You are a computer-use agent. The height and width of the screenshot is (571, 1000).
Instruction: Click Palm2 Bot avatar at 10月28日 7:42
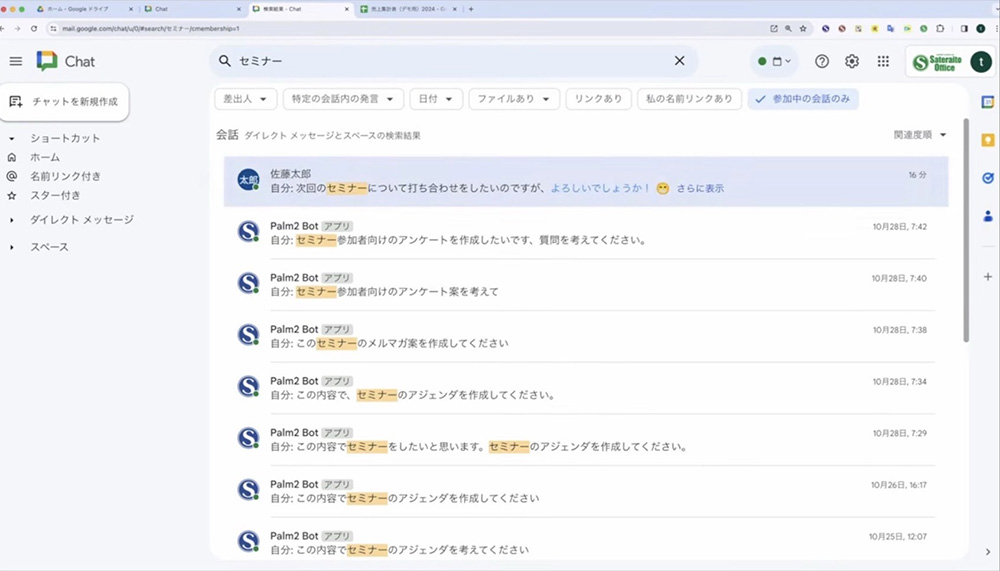(248, 232)
